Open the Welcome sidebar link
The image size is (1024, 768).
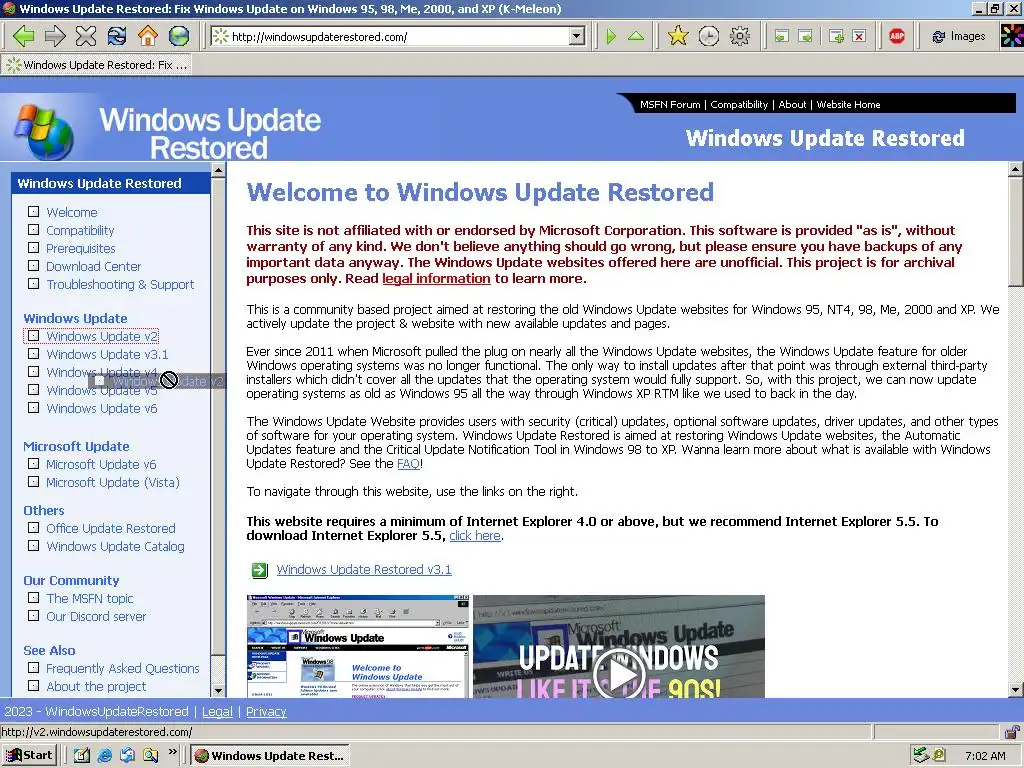[71, 212]
